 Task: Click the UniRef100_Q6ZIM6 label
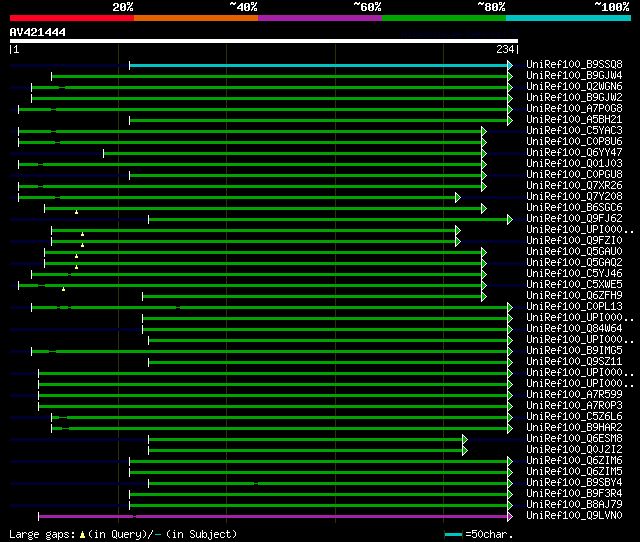point(574,461)
